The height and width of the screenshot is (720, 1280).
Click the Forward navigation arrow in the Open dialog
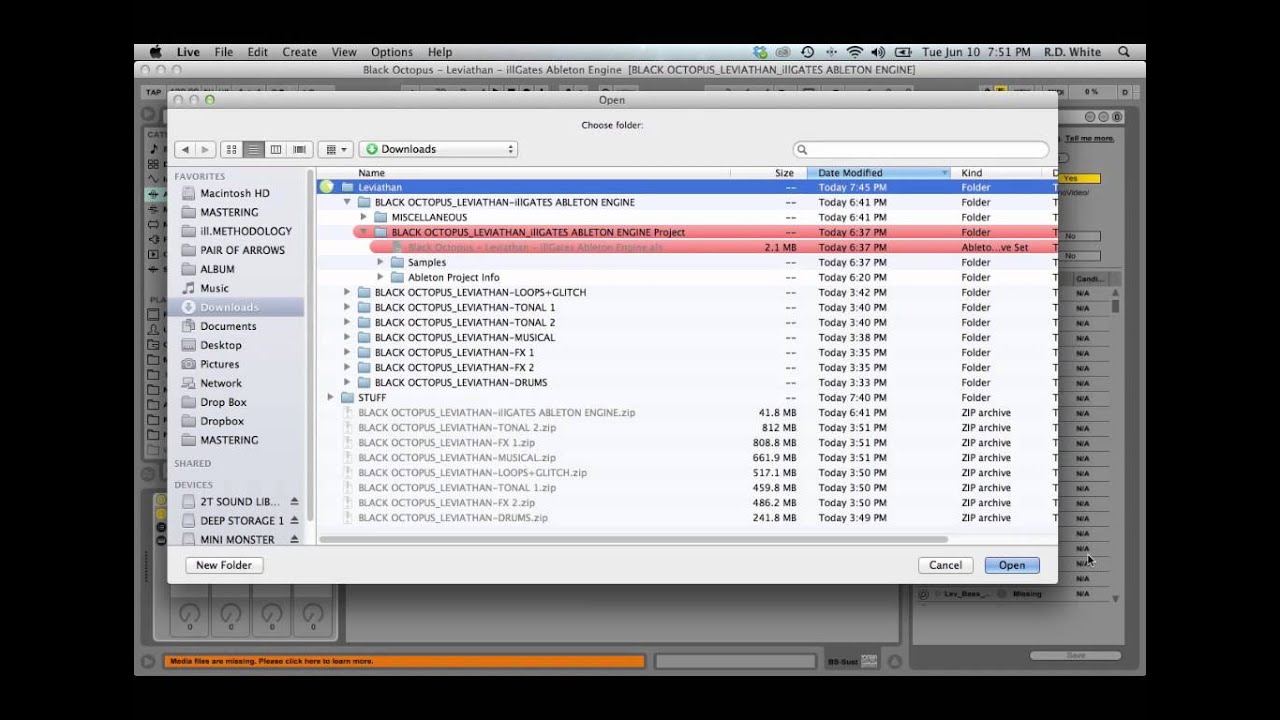206,149
